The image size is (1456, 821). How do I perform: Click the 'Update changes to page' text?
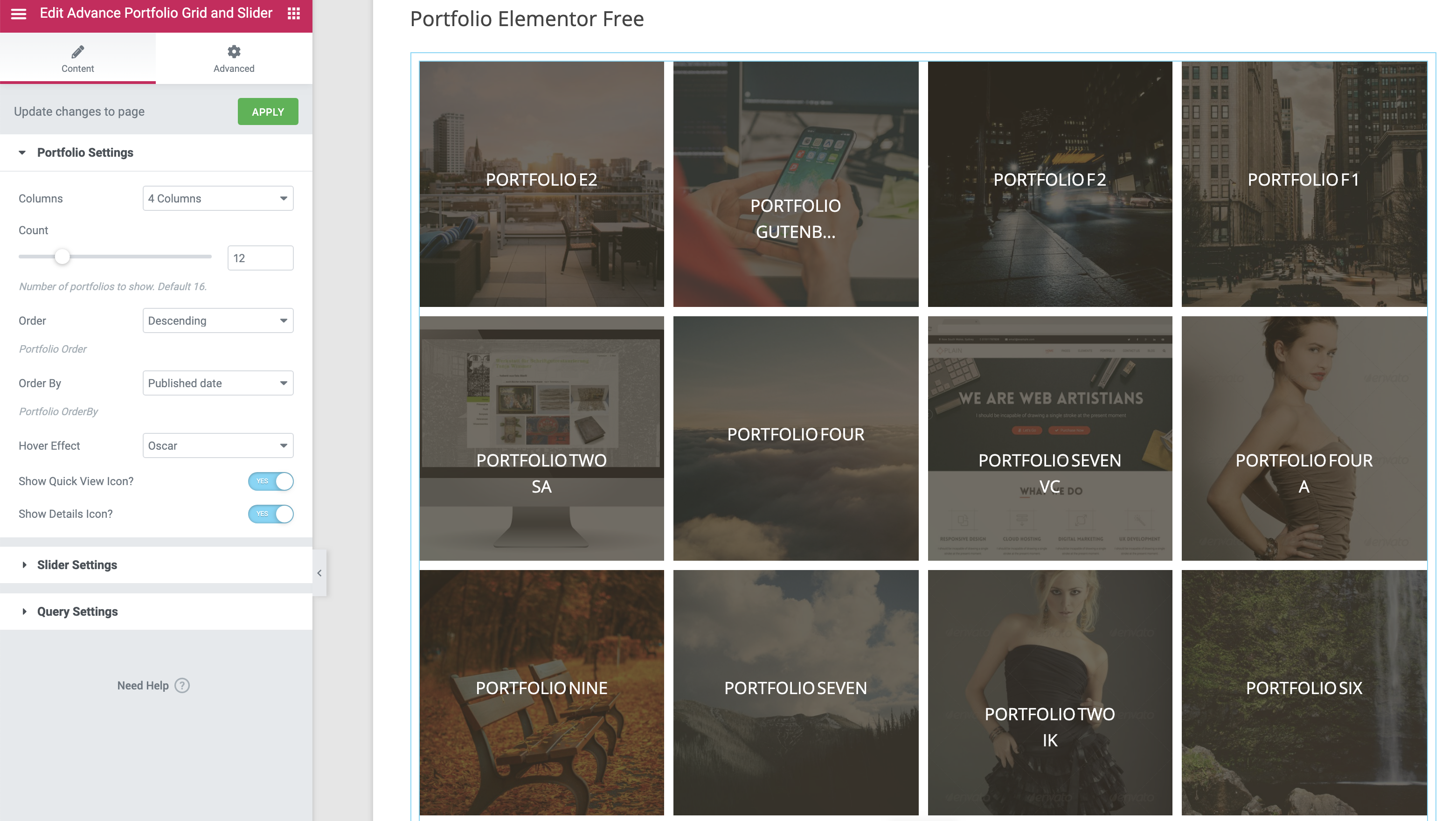click(x=79, y=111)
